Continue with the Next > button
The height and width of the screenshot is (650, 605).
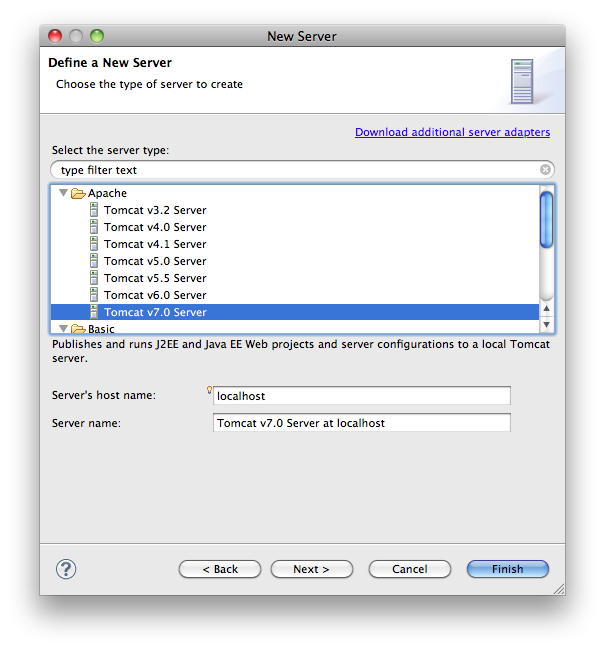311,569
